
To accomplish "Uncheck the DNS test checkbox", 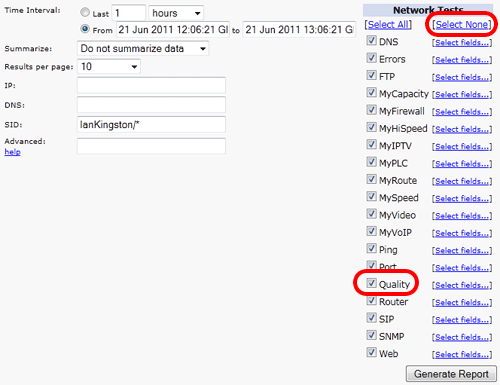I will point(371,41).
